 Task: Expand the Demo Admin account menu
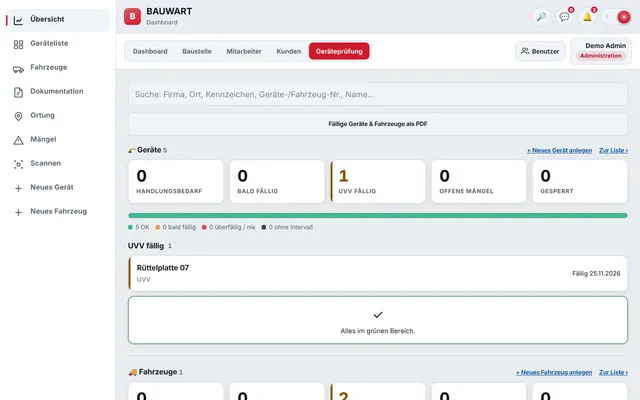[601, 51]
